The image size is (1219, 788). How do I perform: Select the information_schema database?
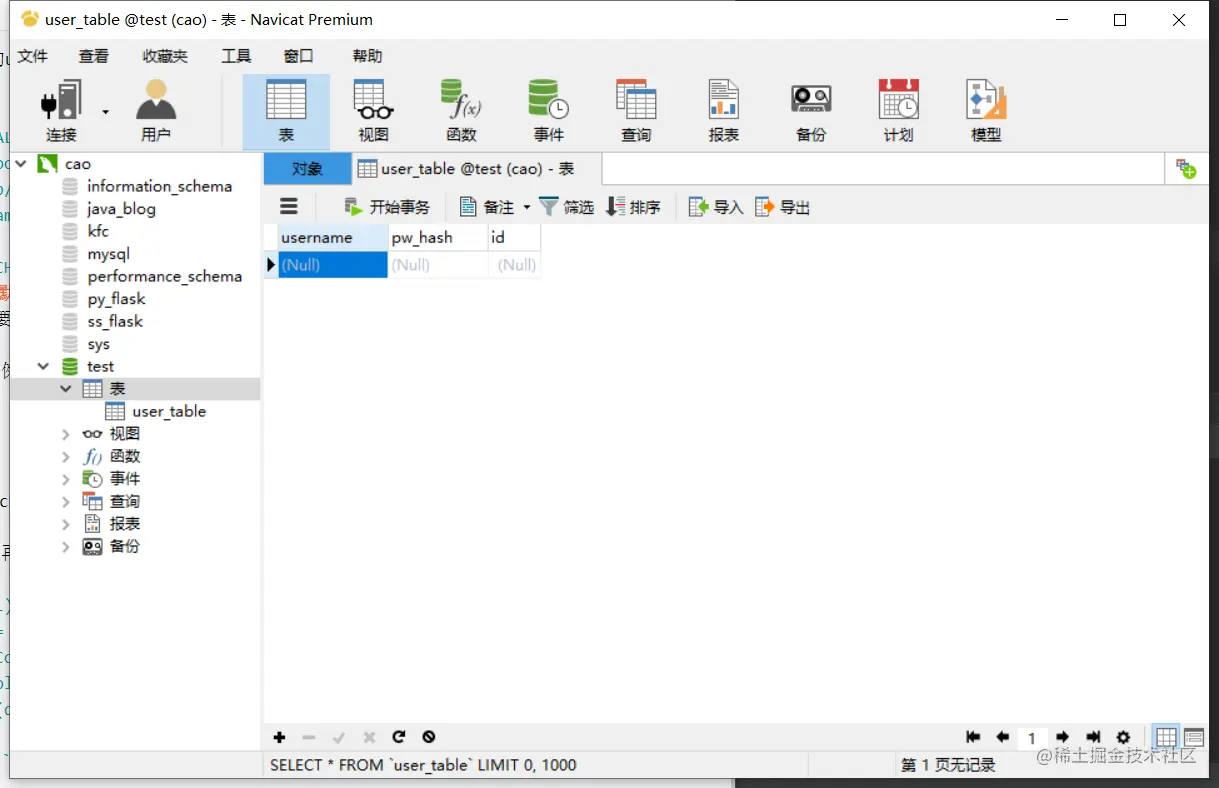click(159, 186)
